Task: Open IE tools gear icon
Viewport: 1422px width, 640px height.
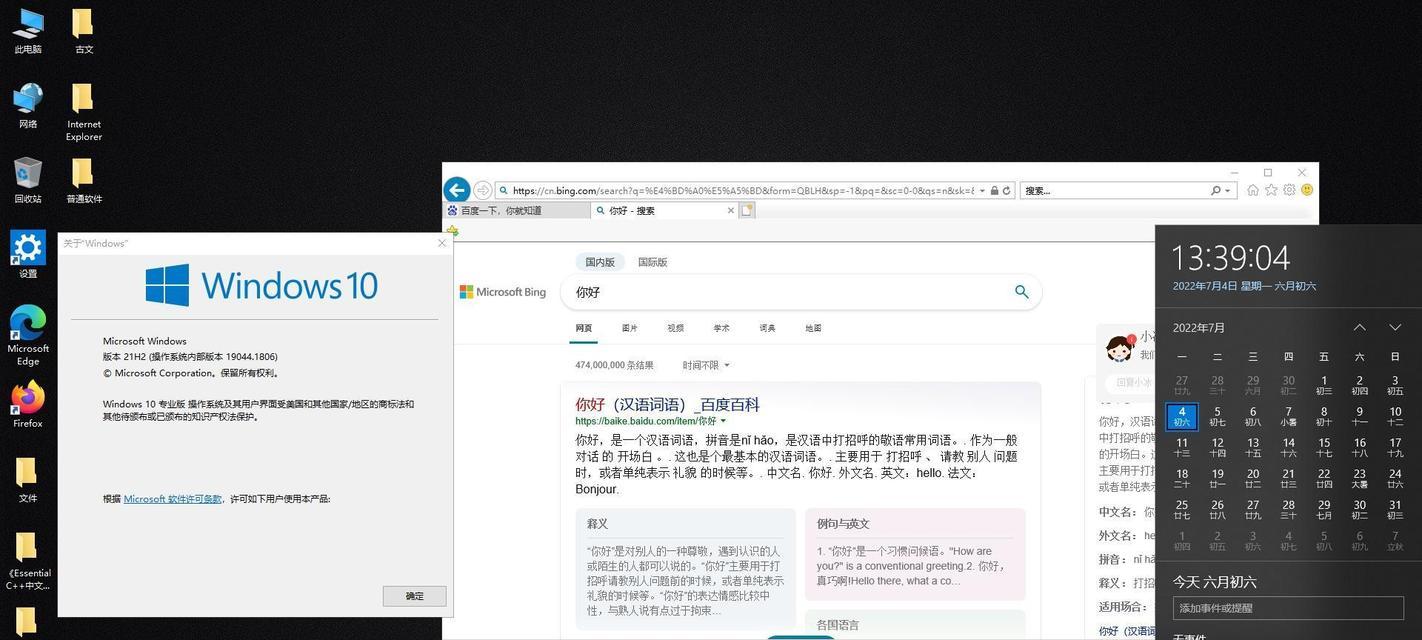Action: [1289, 190]
